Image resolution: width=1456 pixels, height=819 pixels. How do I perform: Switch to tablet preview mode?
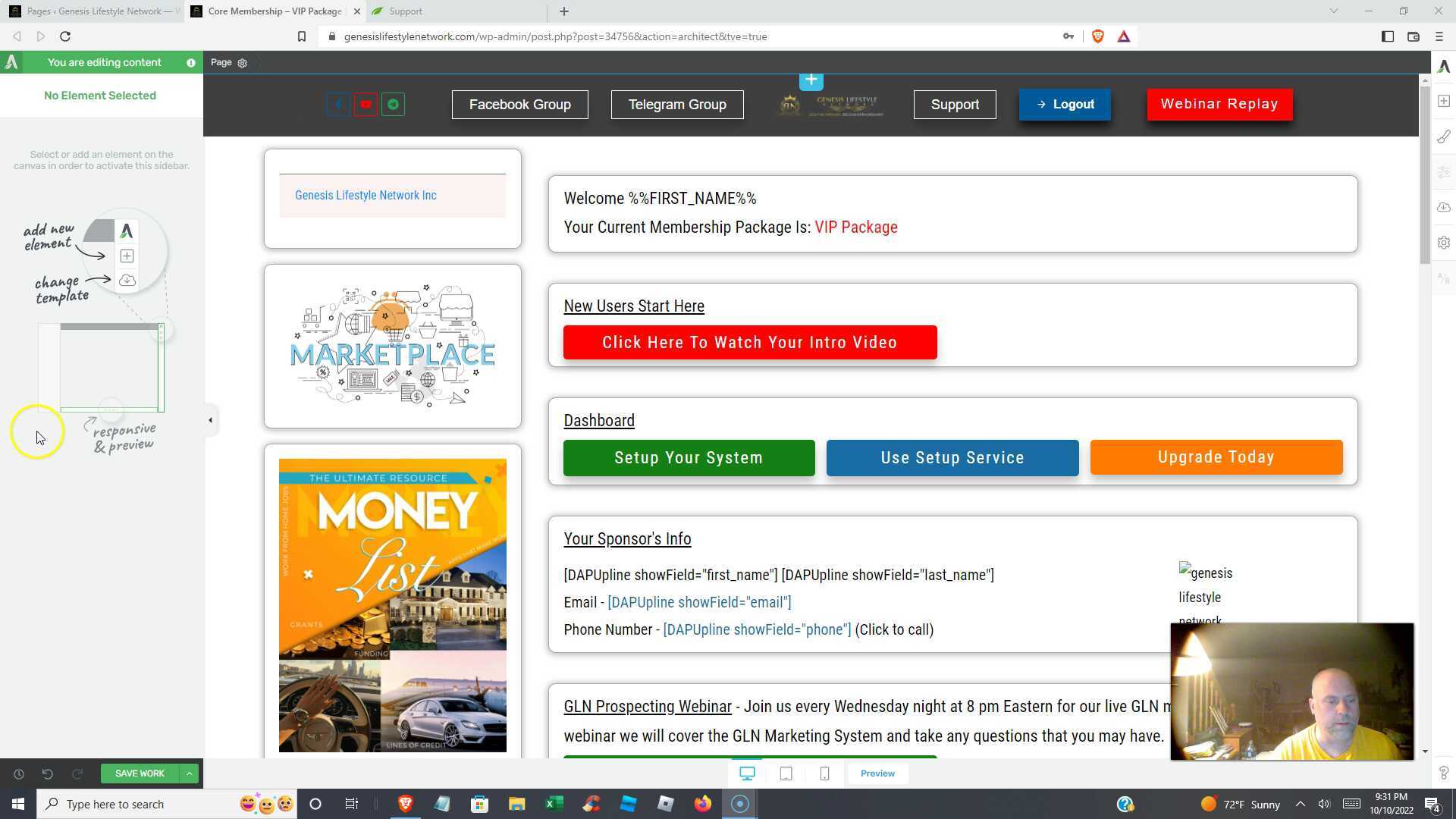click(x=786, y=773)
